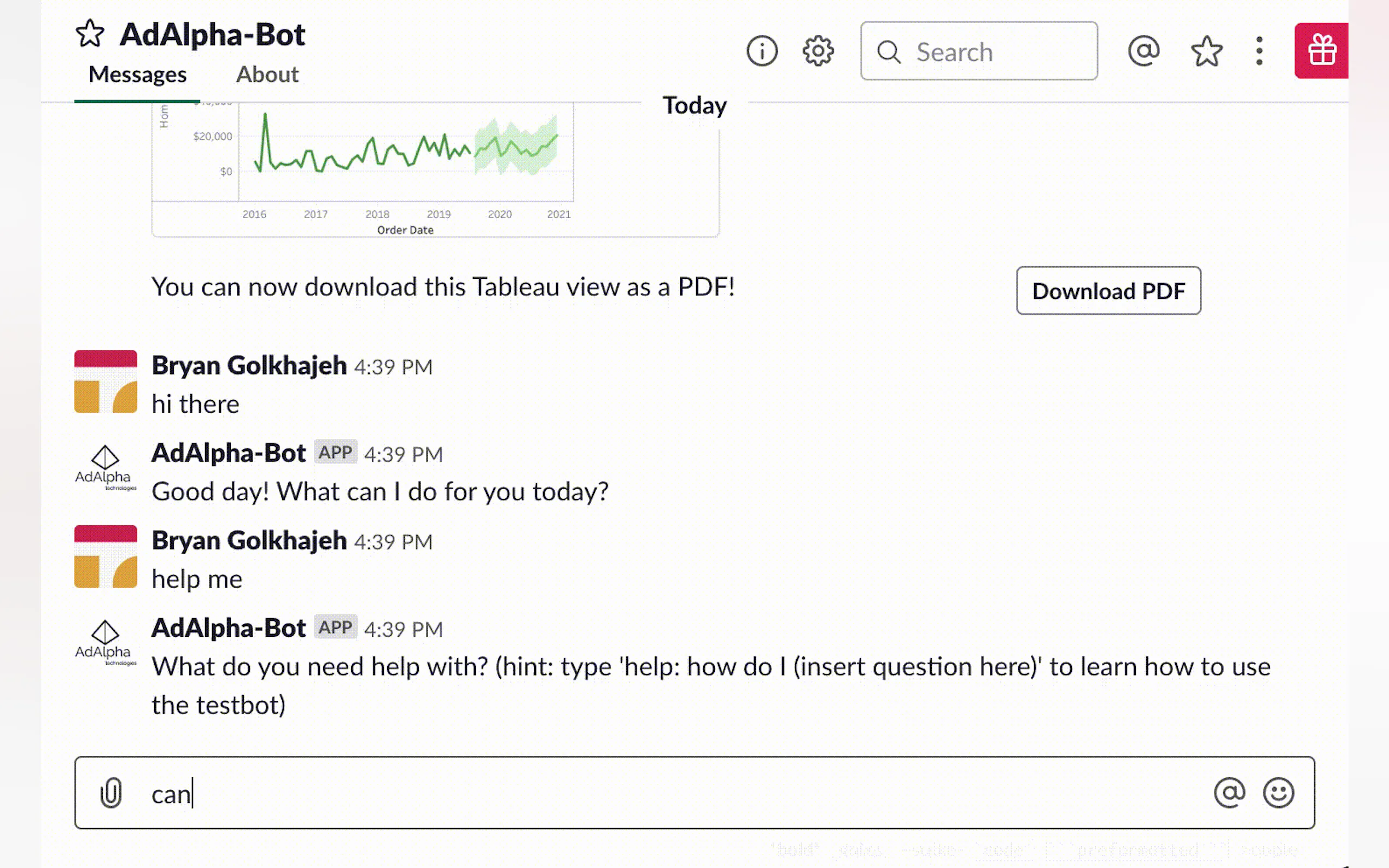Open the three-dot more menu

[x=1259, y=51]
